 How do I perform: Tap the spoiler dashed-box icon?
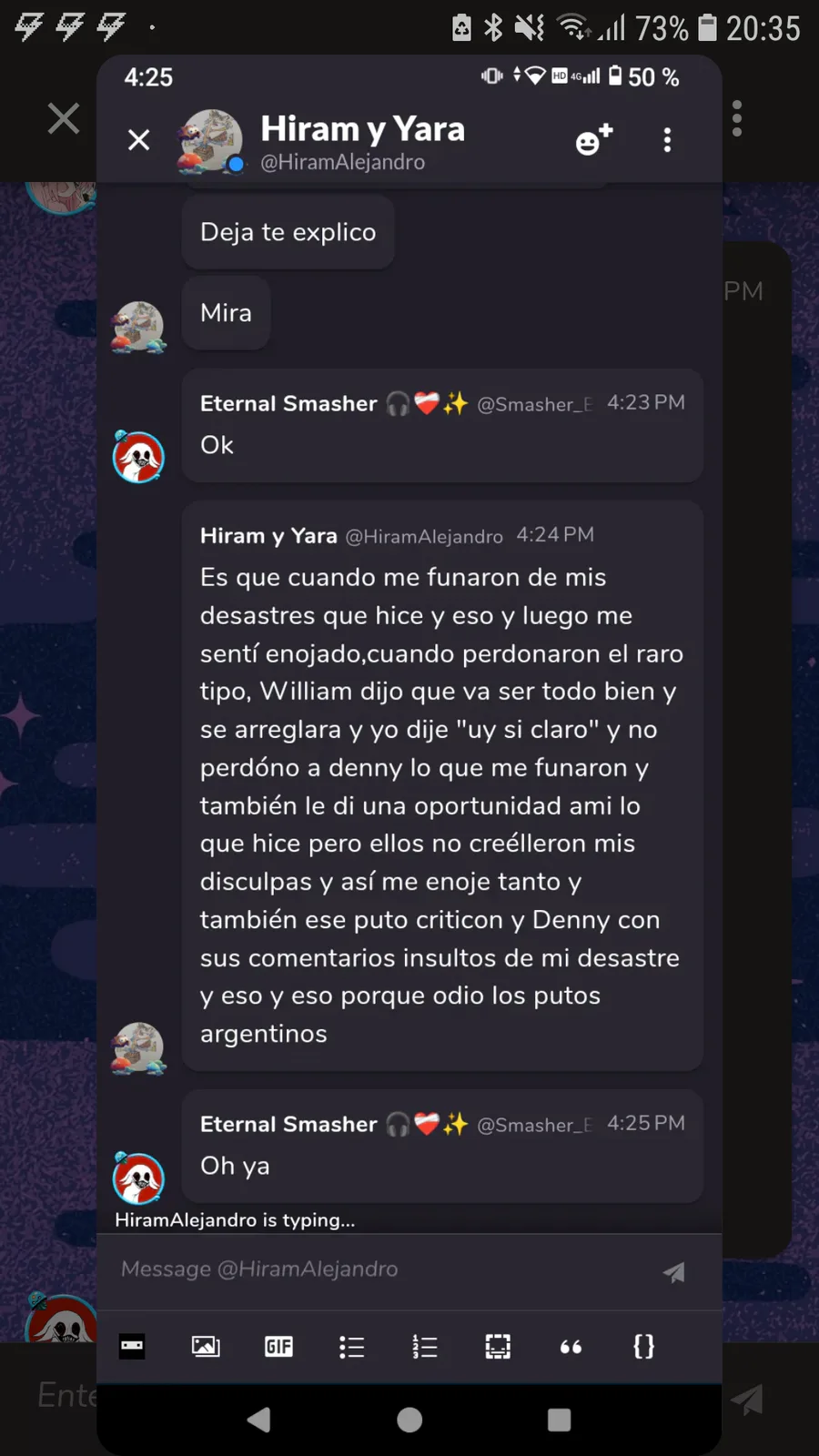498,1346
